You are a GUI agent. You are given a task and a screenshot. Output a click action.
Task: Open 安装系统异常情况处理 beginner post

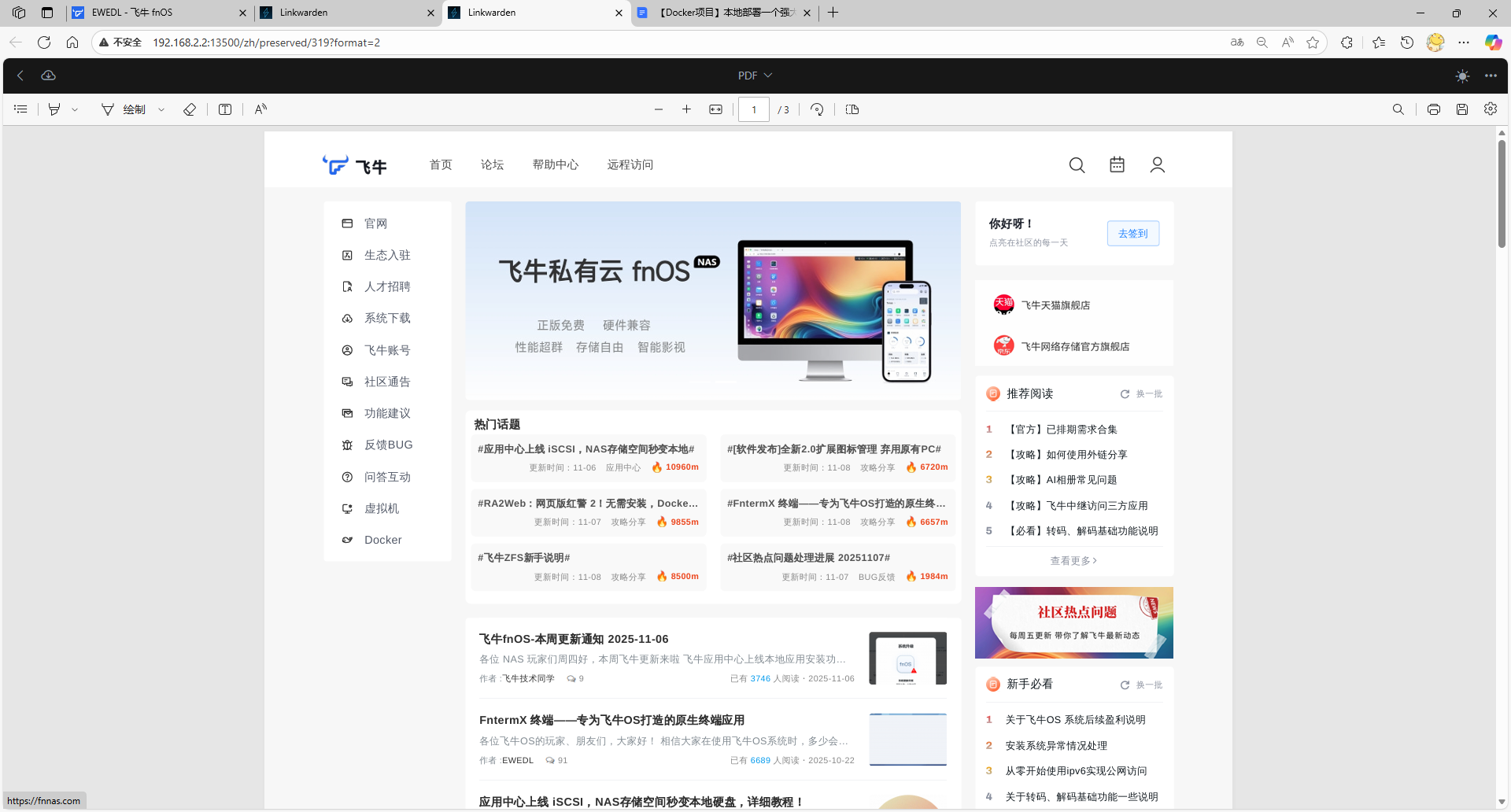pyautogui.click(x=1056, y=745)
